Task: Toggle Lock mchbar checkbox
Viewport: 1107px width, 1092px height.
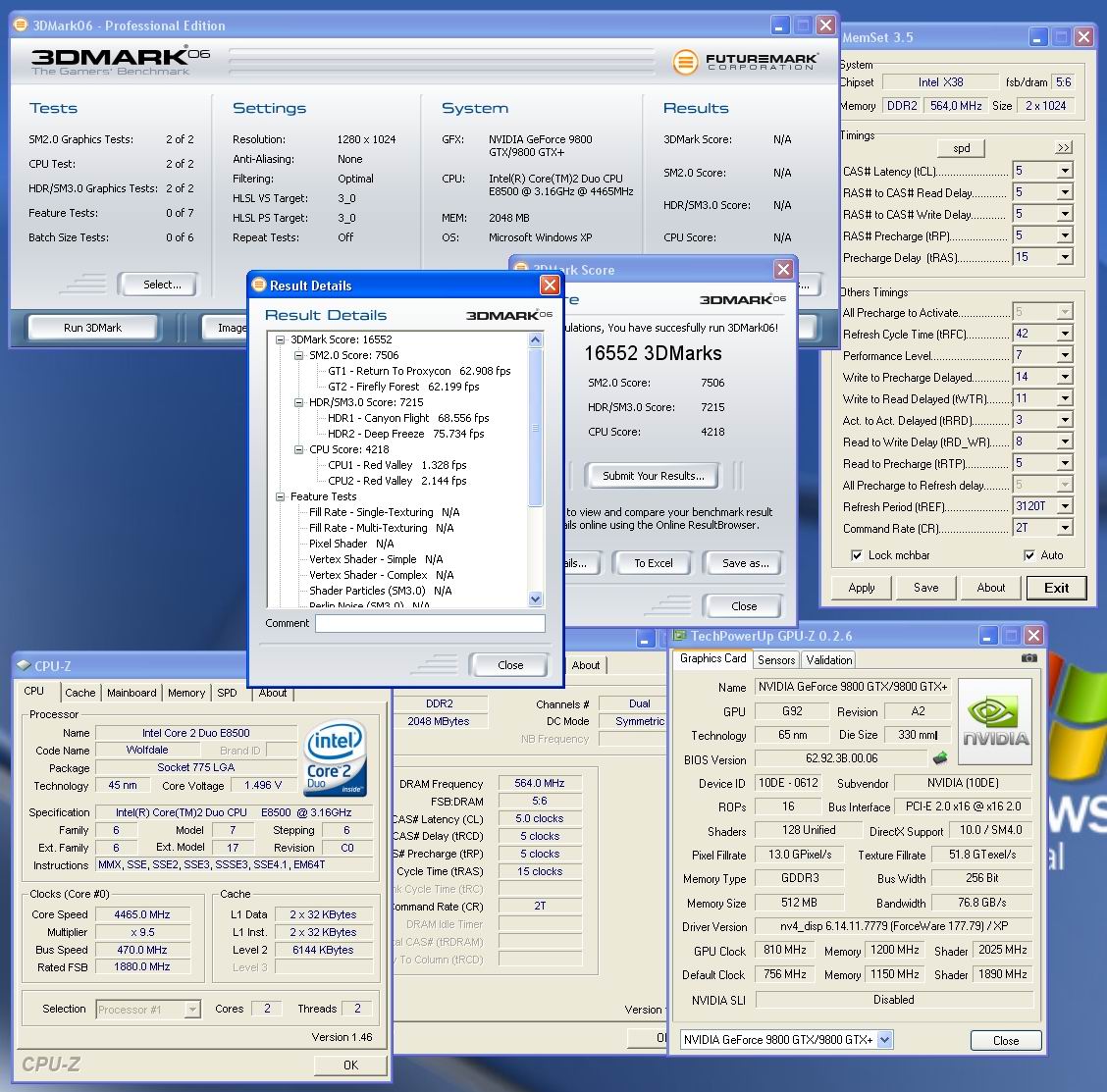Action: coord(857,555)
